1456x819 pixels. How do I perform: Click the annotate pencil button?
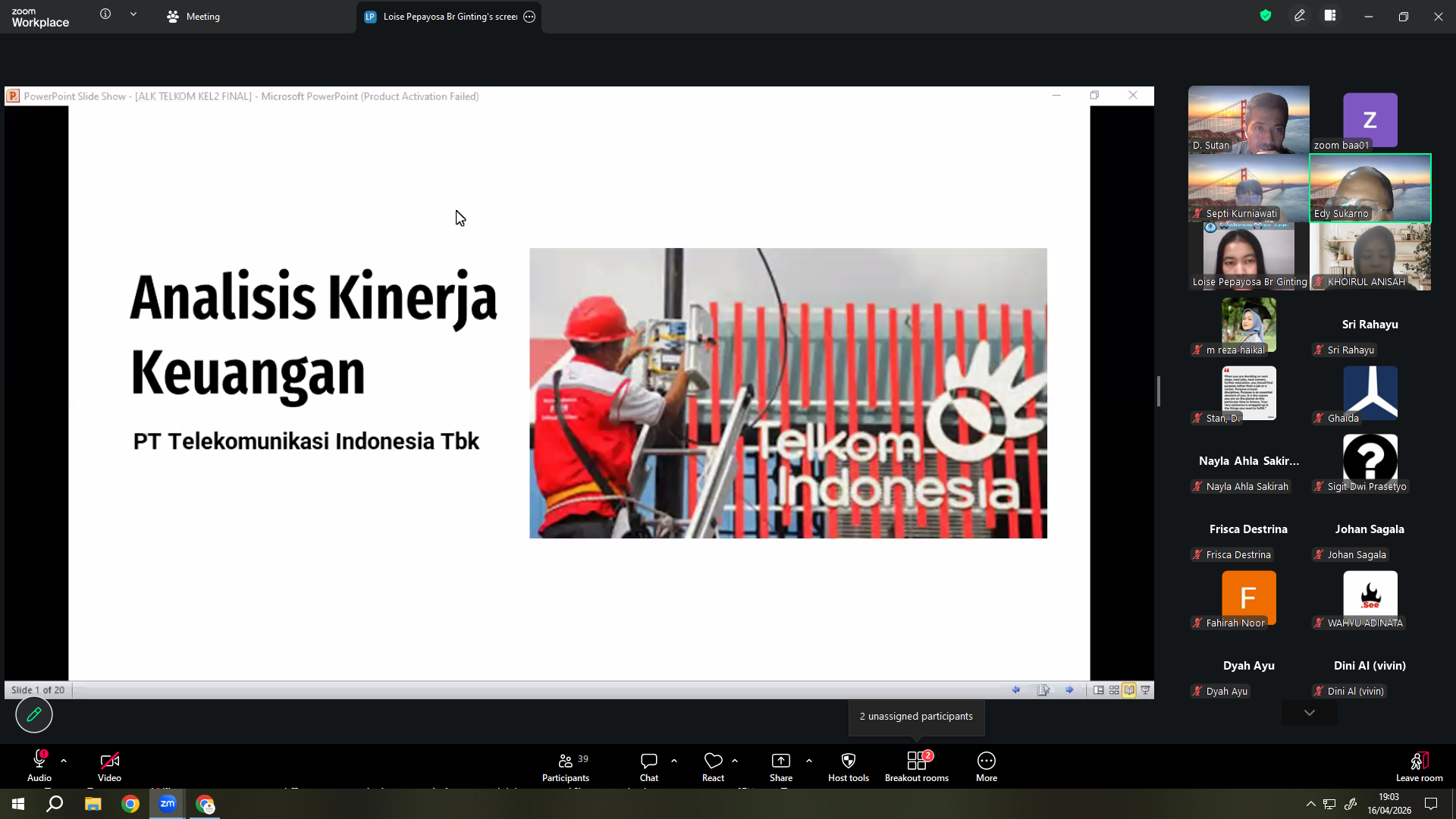coord(34,714)
